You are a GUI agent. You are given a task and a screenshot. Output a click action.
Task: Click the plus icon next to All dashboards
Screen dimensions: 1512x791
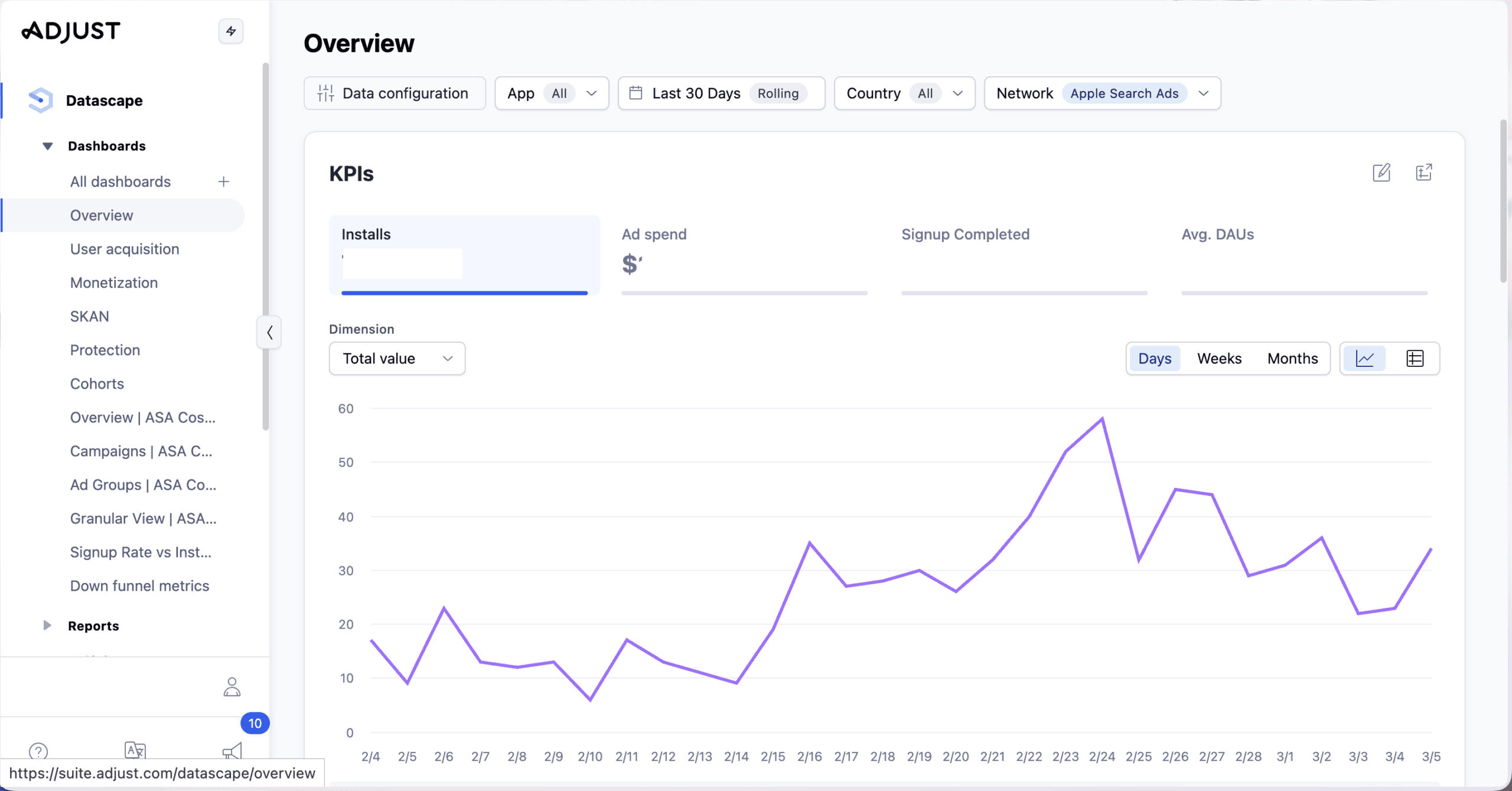pos(223,182)
